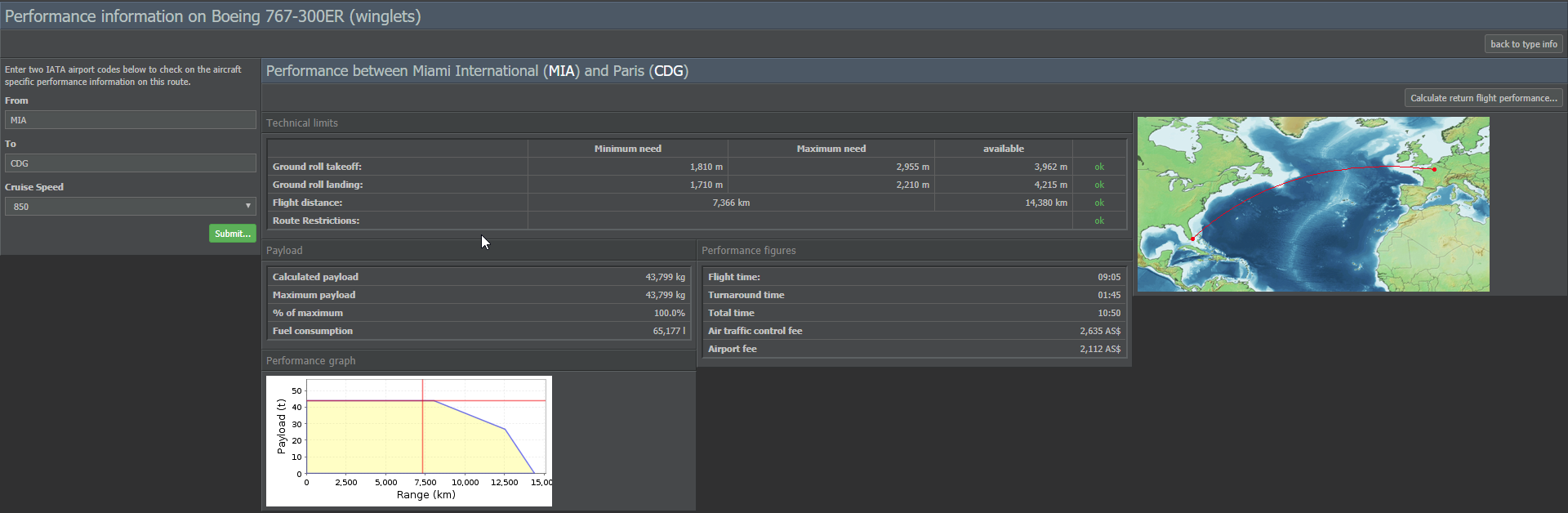This screenshot has width=1568, height=513.
Task: Click the '% of maximum' value 100.0%
Action: [x=670, y=313]
